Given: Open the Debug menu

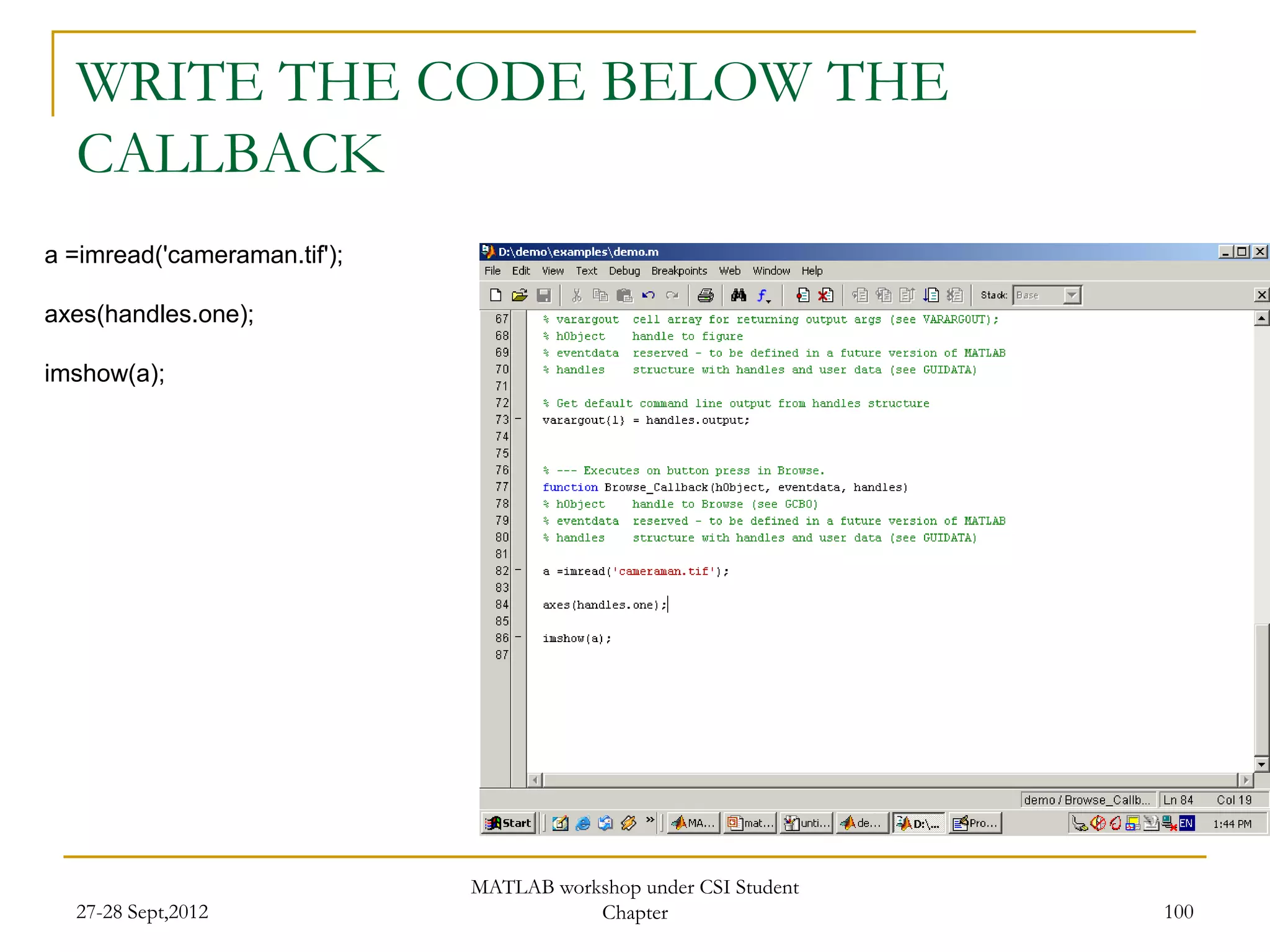Looking at the screenshot, I should 624,271.
